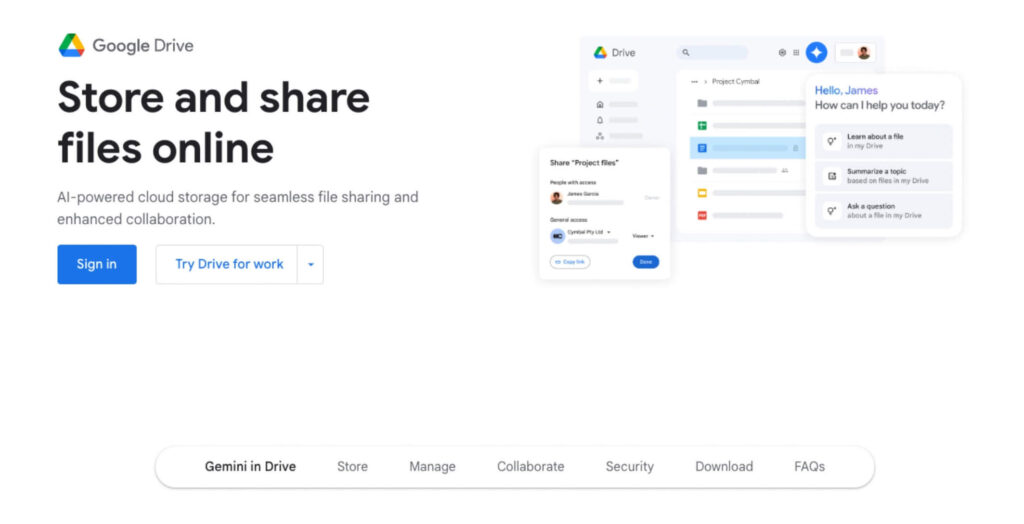Viewport: 1024px width, 524px height.
Task: Click the bell notifications icon in mockup sidebar
Action: 600,120
